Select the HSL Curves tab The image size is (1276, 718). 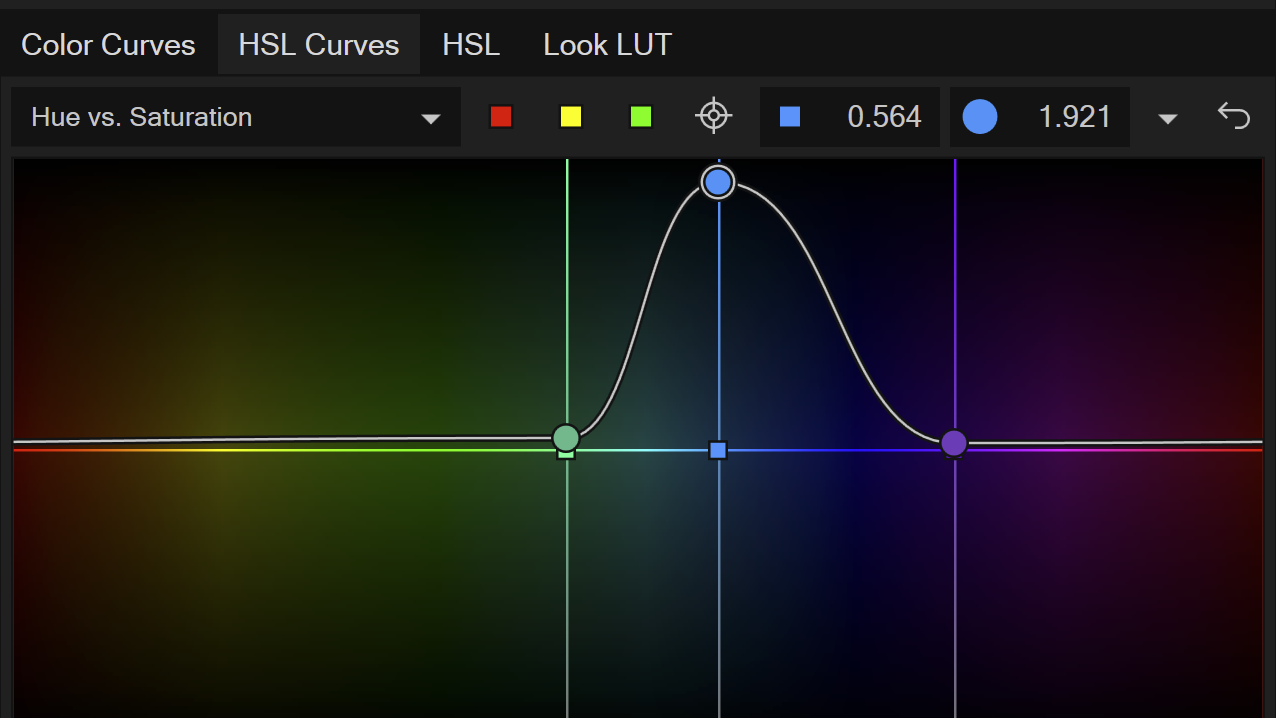pos(318,44)
